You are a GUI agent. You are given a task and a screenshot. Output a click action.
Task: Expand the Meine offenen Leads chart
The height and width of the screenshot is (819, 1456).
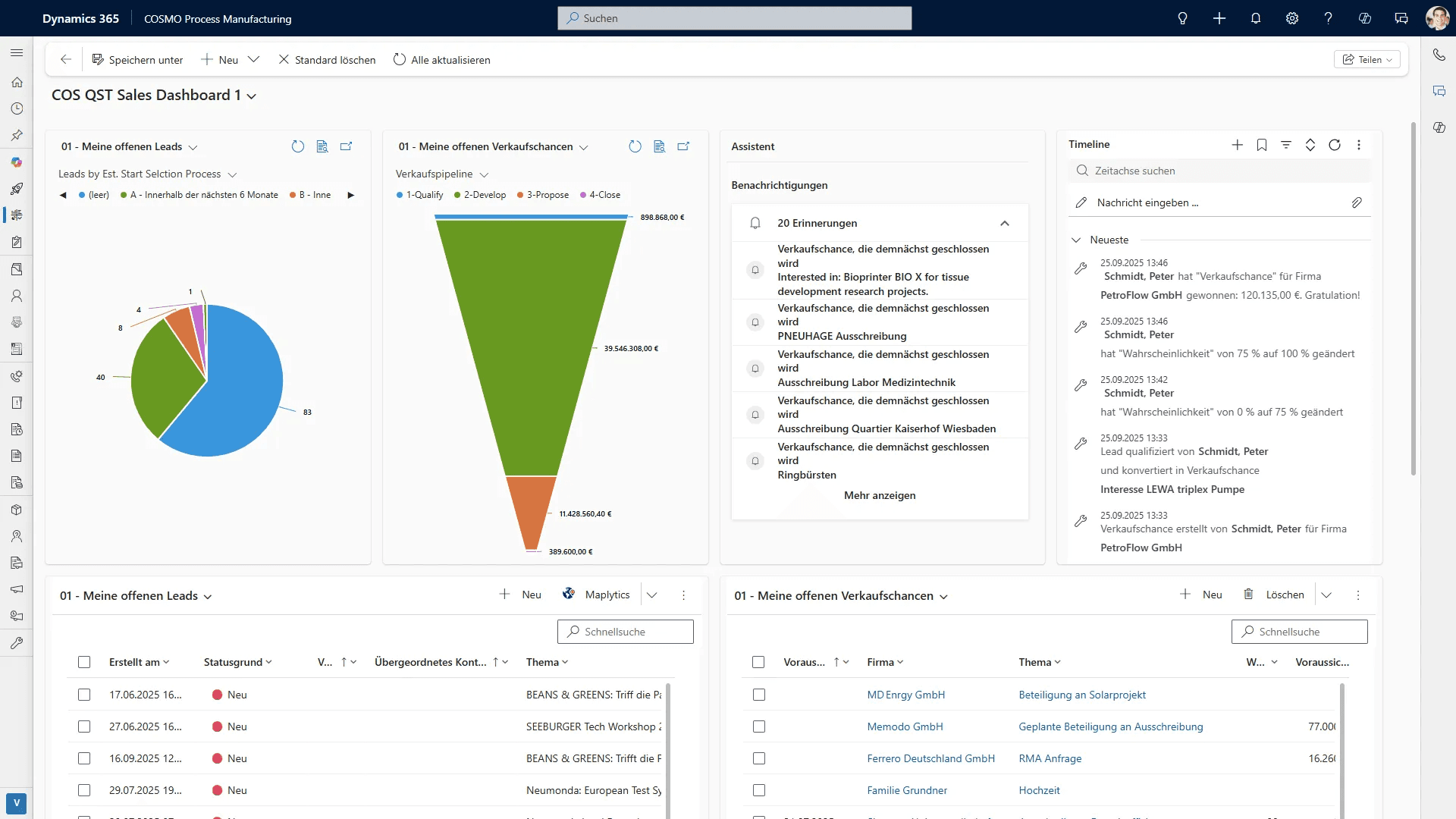(347, 146)
